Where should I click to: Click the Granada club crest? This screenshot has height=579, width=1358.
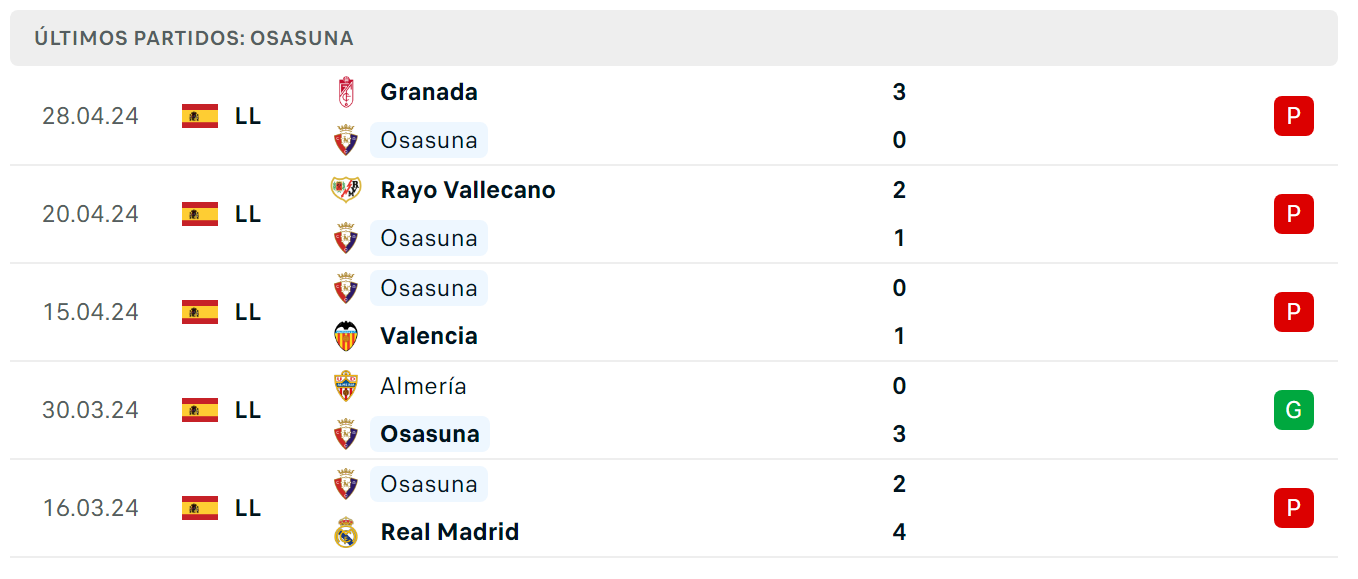pos(345,92)
